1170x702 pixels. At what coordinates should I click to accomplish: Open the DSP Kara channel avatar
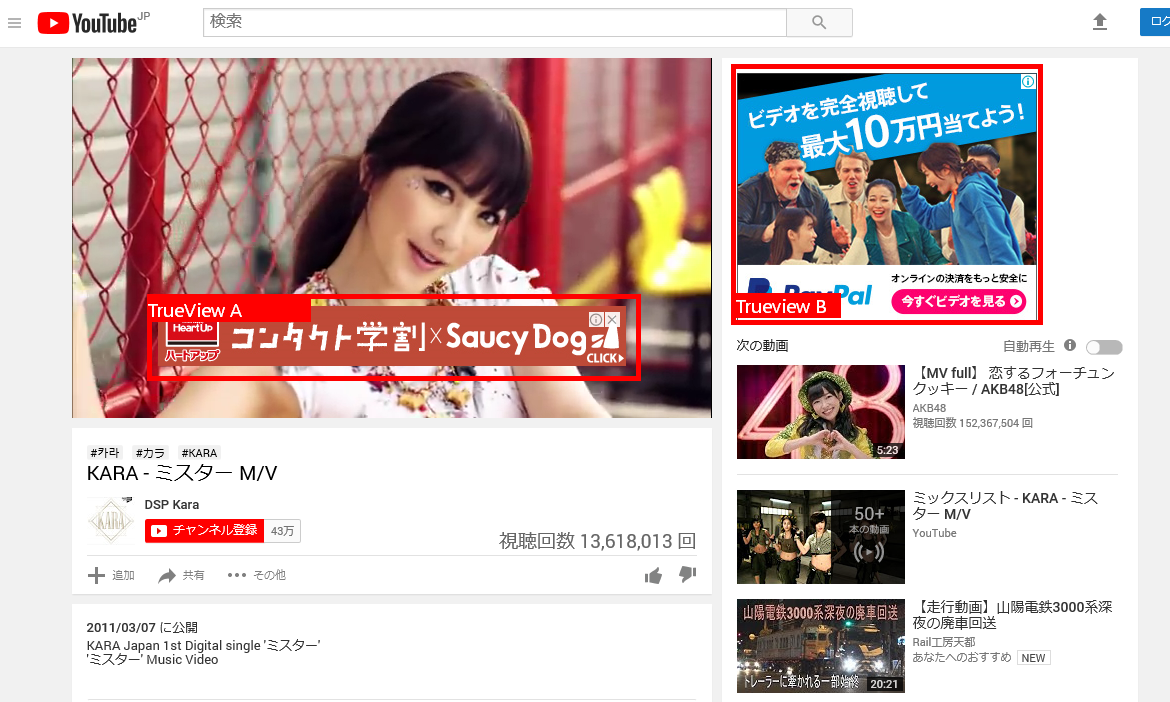111,520
